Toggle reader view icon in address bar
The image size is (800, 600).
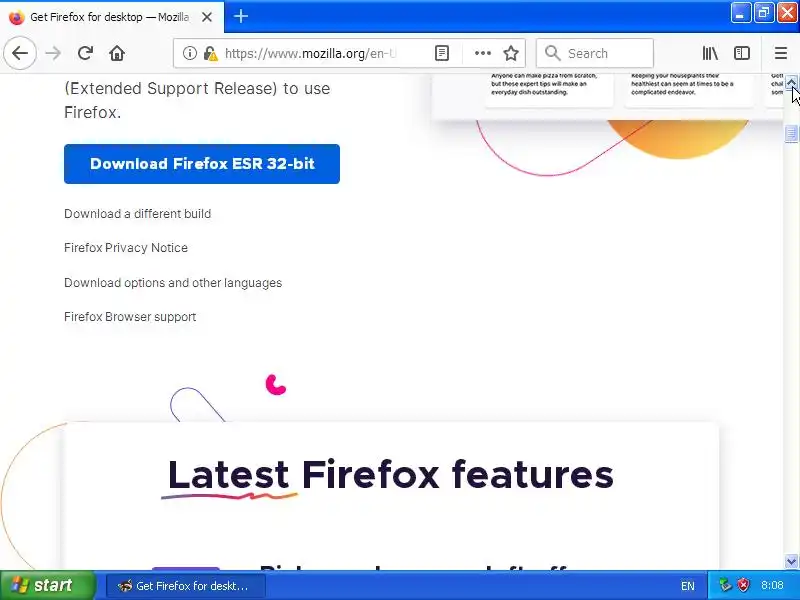pos(442,53)
